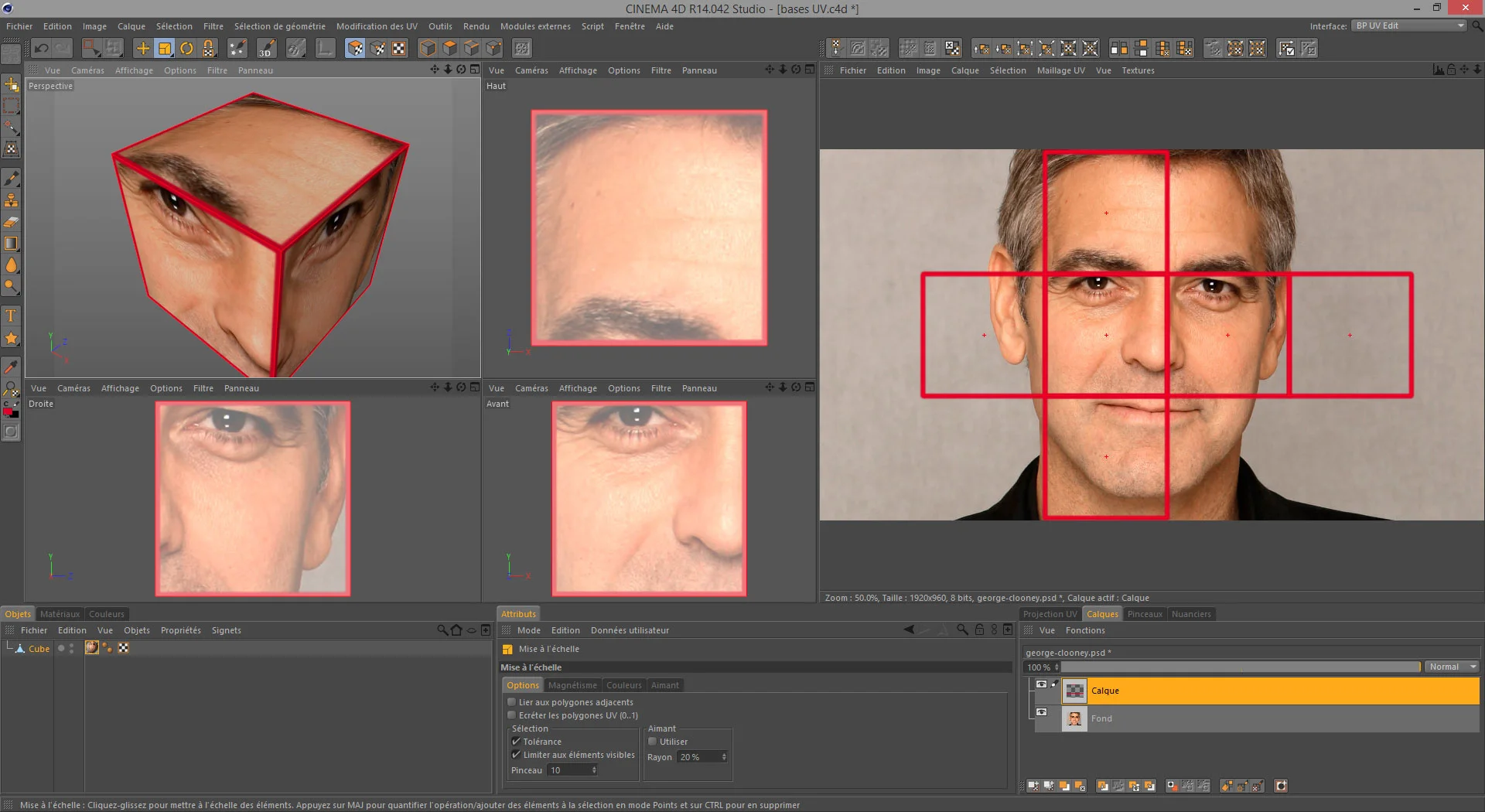Hide the Calque layer via eye icon

click(x=1041, y=684)
